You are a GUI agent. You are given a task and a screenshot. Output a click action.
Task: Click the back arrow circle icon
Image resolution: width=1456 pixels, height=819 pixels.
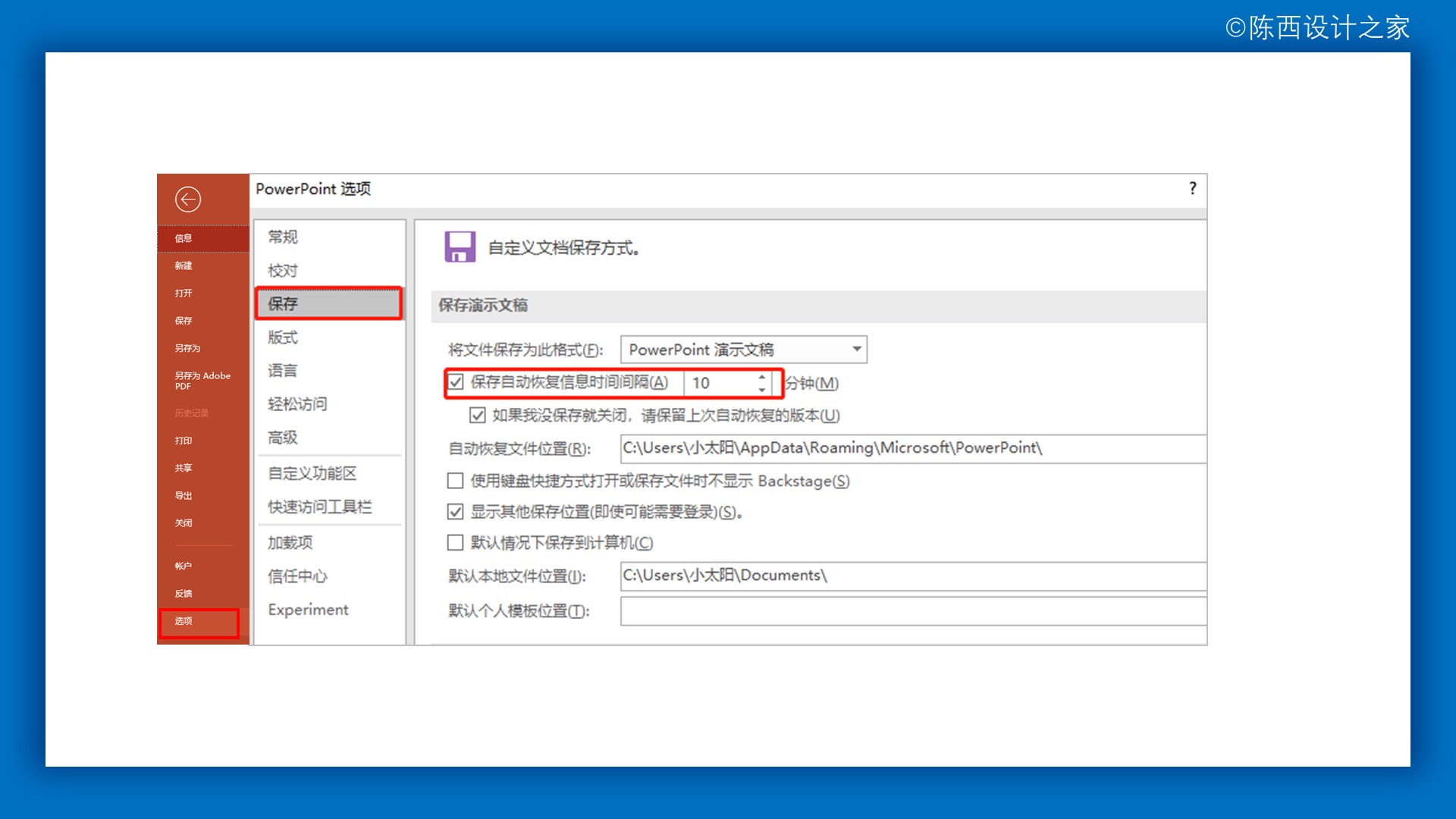pos(188,199)
